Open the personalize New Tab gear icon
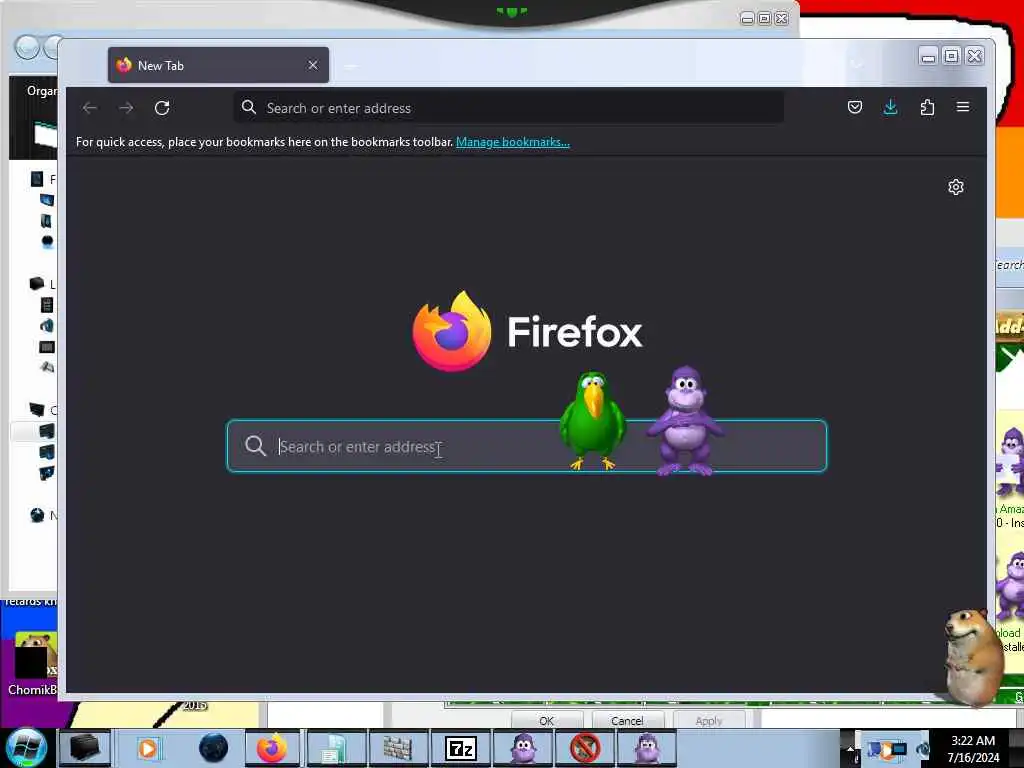The height and width of the screenshot is (768, 1024). (x=955, y=187)
